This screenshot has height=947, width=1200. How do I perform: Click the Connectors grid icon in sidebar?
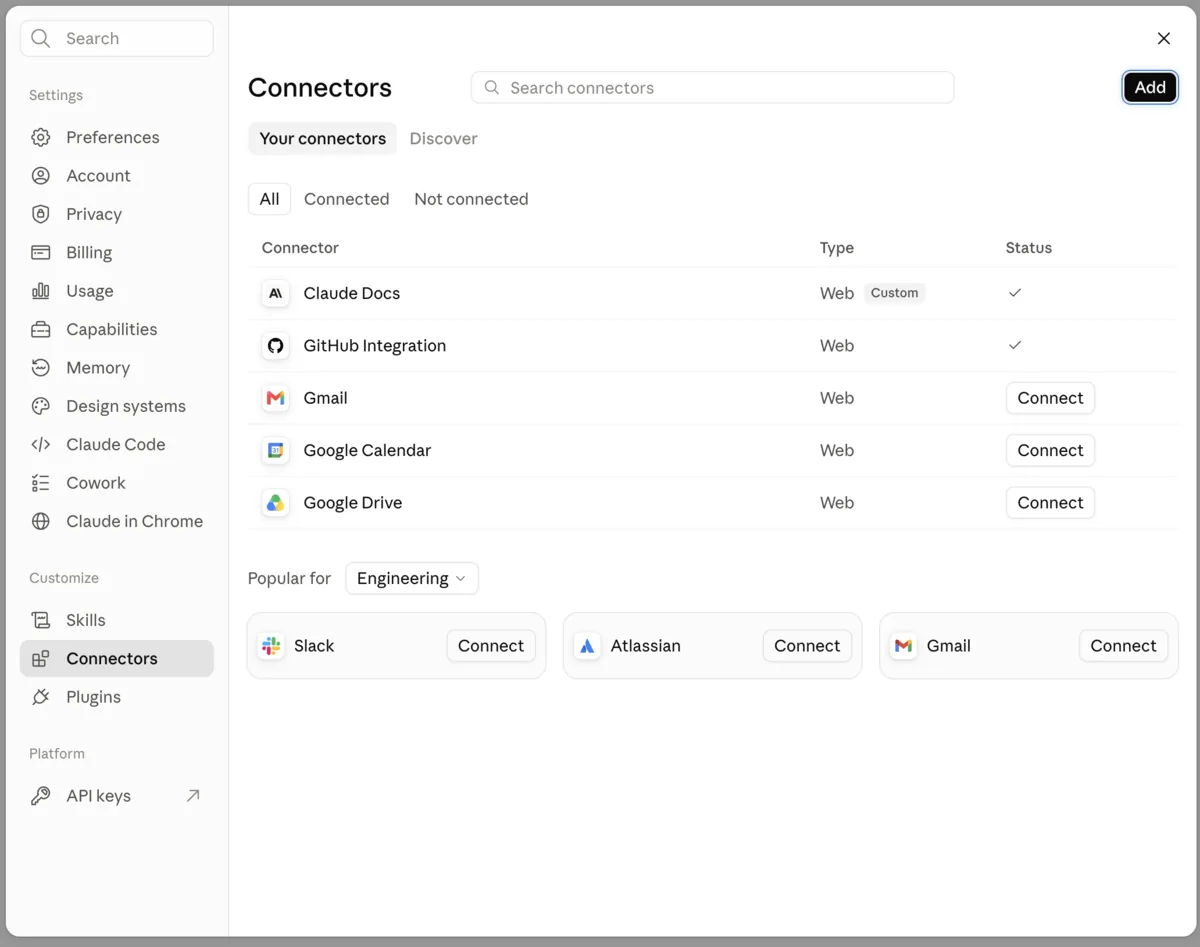(41, 659)
